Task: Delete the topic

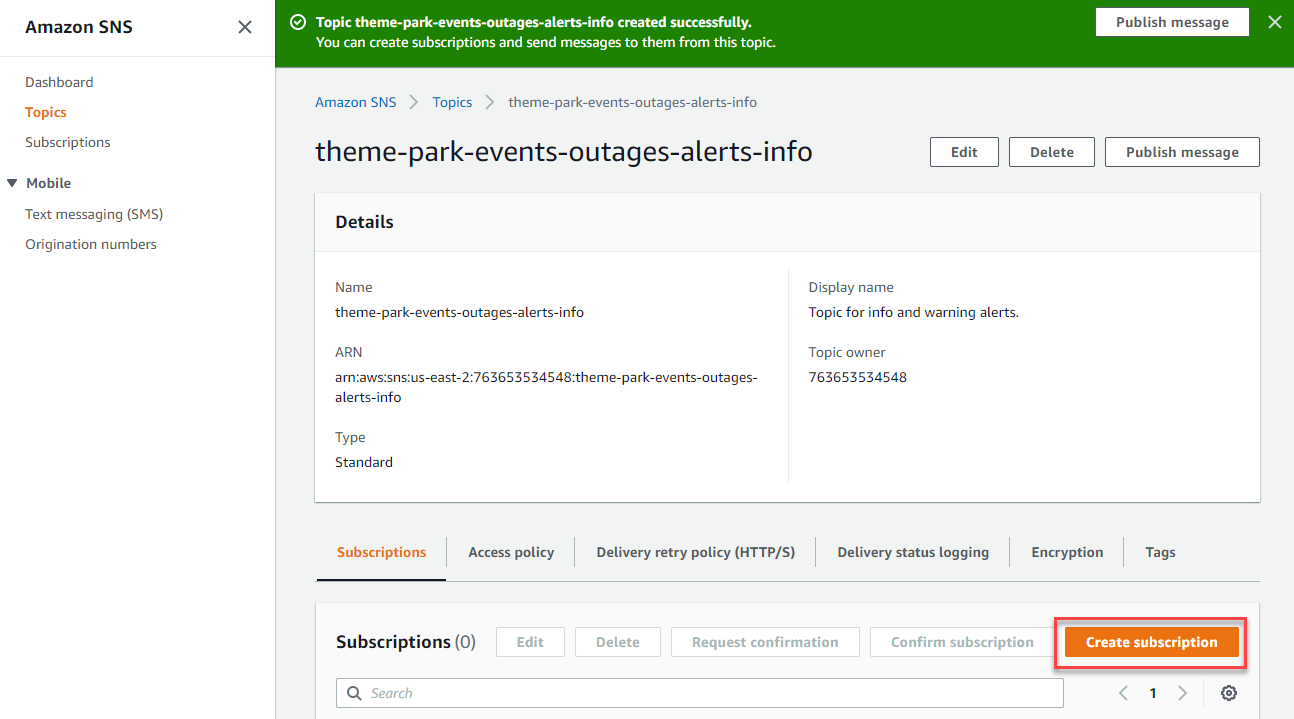Action: (1052, 152)
